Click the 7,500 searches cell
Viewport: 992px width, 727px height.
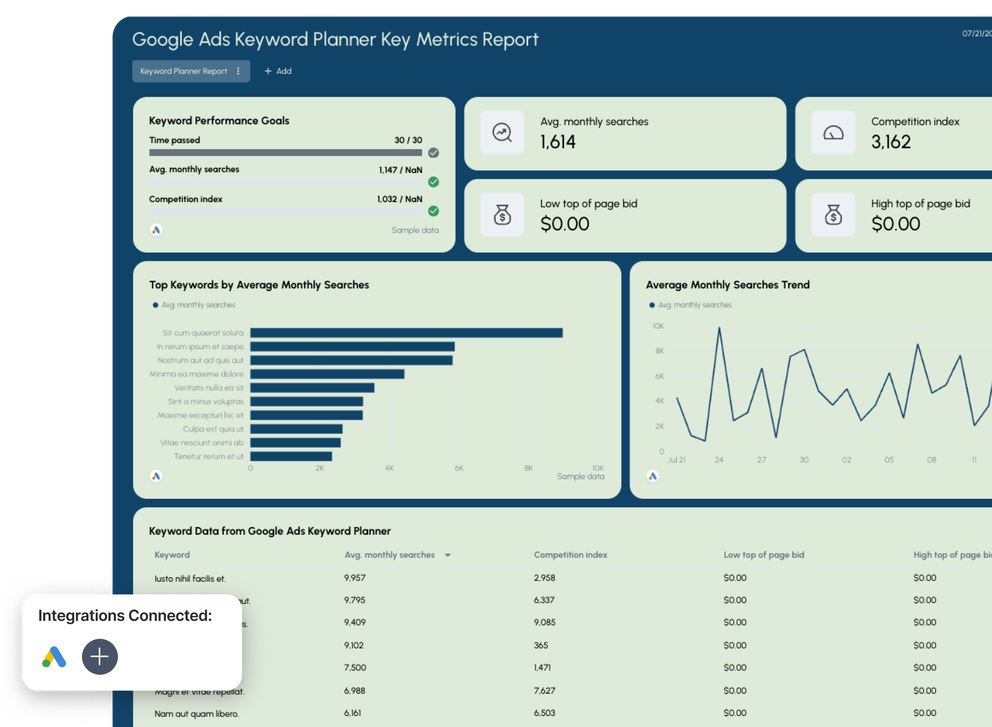(355, 668)
